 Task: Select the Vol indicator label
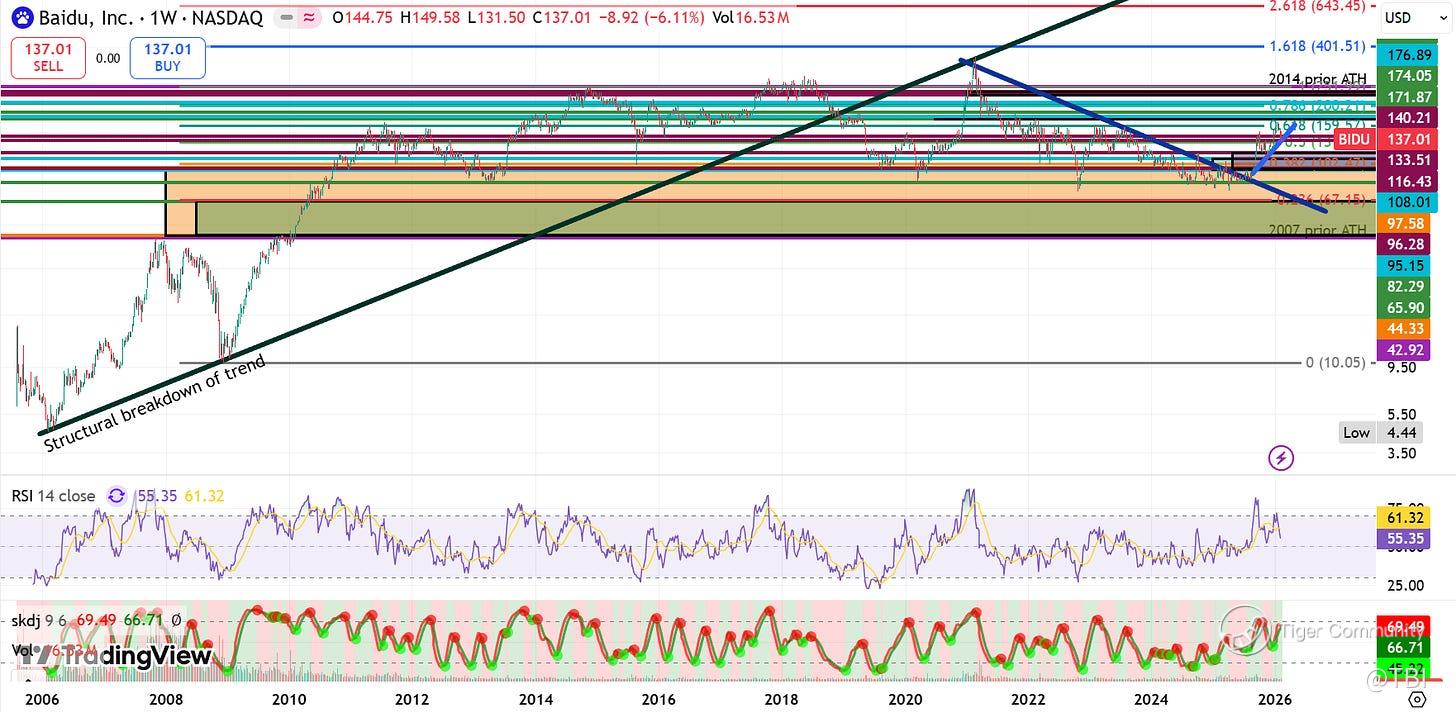point(23,649)
